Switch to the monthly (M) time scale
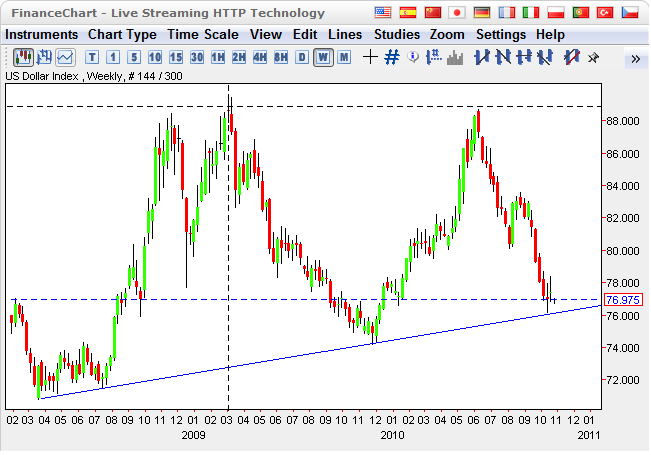The image size is (651, 455). click(x=344, y=57)
